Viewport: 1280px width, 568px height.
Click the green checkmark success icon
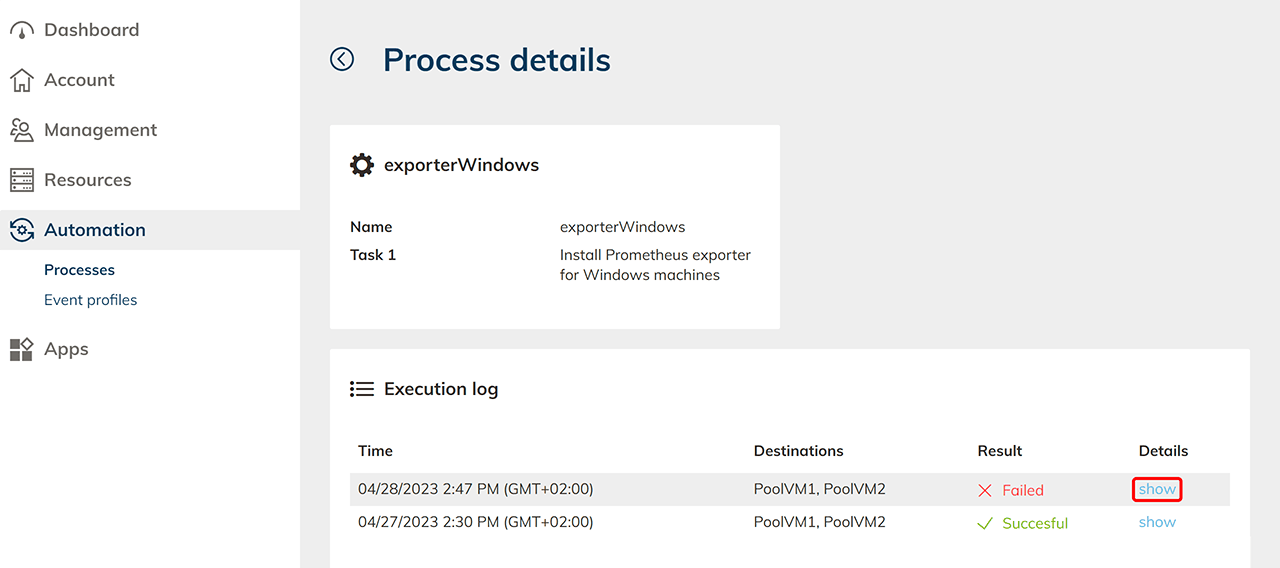pos(985,523)
